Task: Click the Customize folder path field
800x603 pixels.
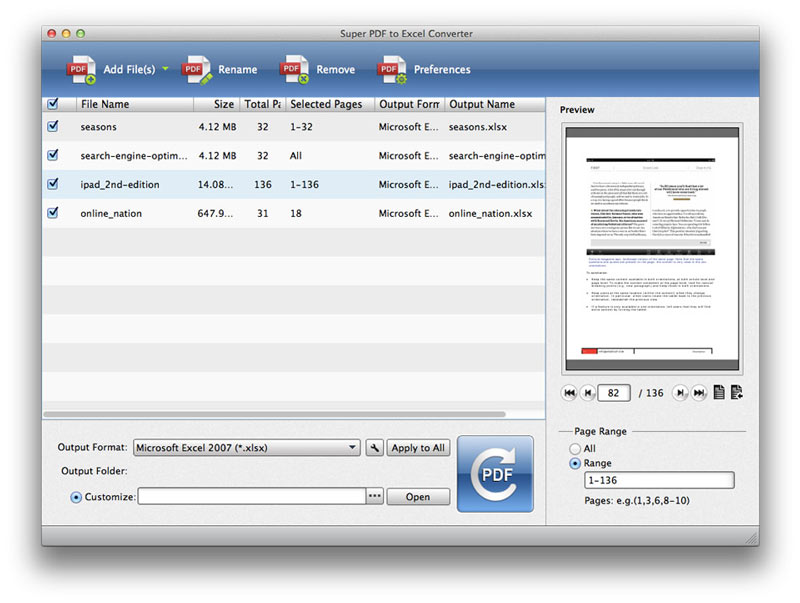Action: point(252,496)
